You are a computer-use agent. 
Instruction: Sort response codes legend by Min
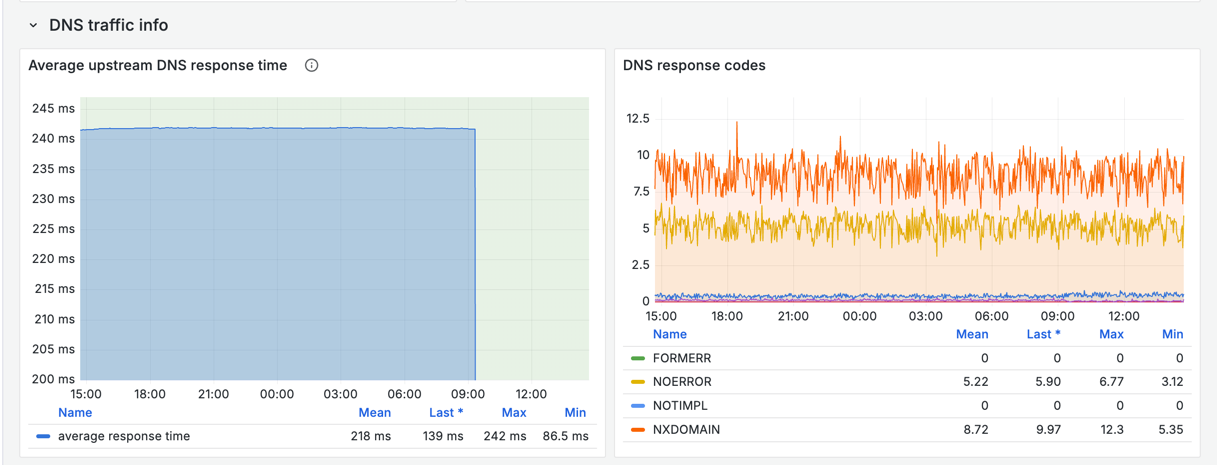[x=1173, y=334]
